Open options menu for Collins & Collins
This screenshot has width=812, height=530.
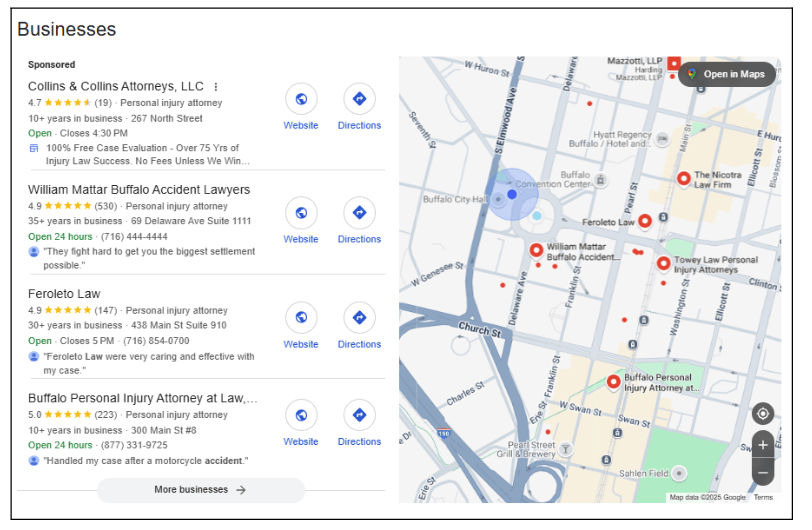216,87
